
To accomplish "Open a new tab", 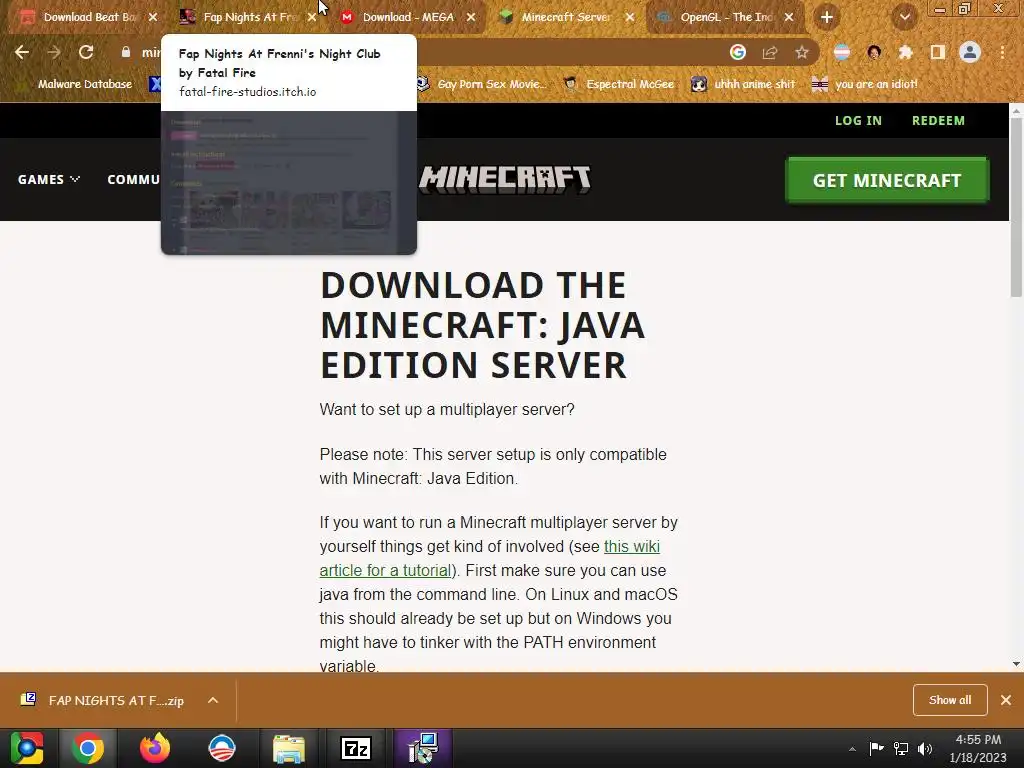I will tap(827, 17).
